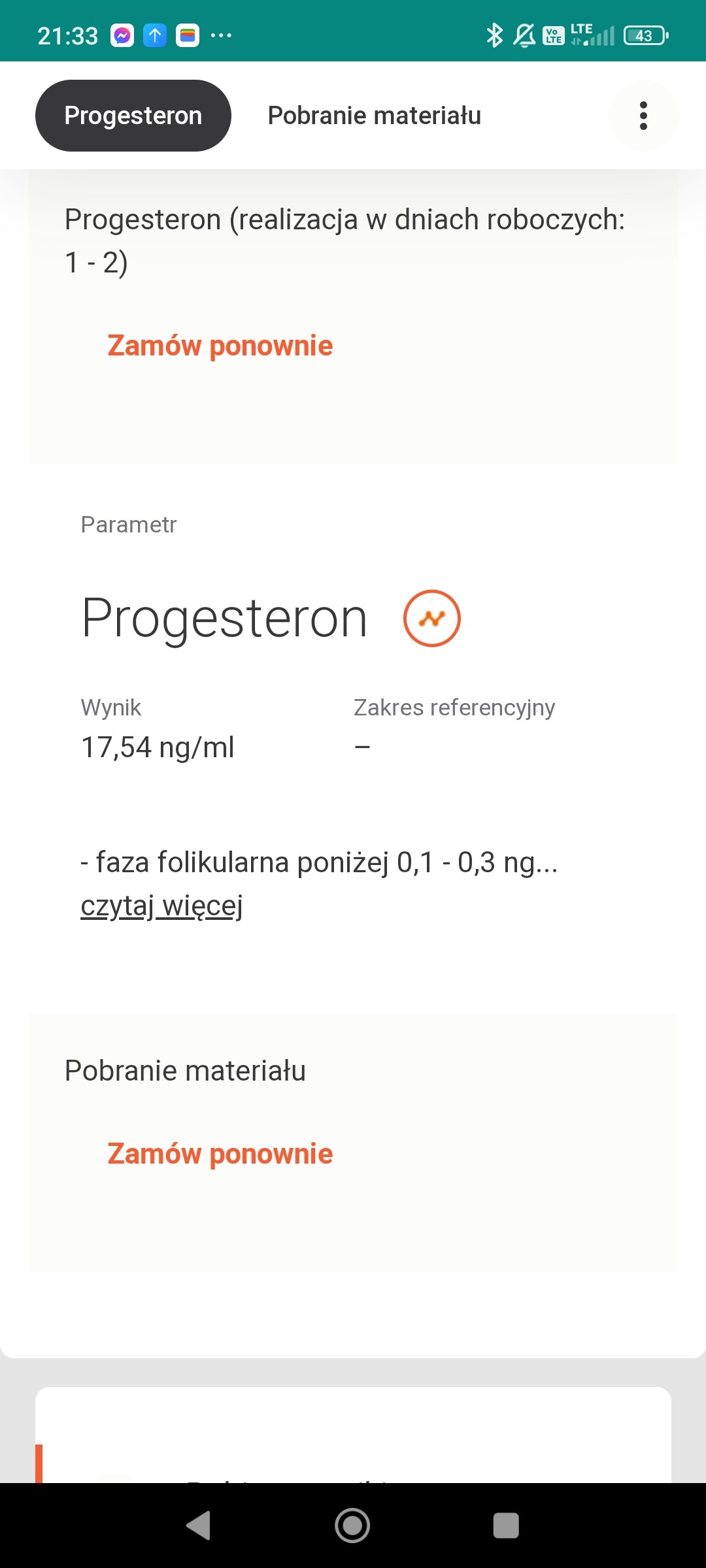
Task: Tap the Android home navigation button
Action: (352, 1526)
